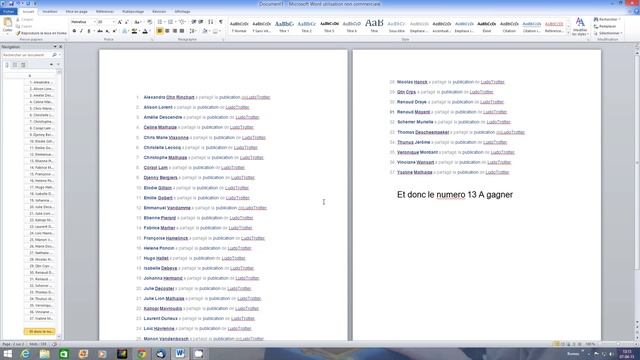The width and height of the screenshot is (640, 360).
Task: Select the highlighted last heading in Navigation
Action: click(x=40, y=331)
